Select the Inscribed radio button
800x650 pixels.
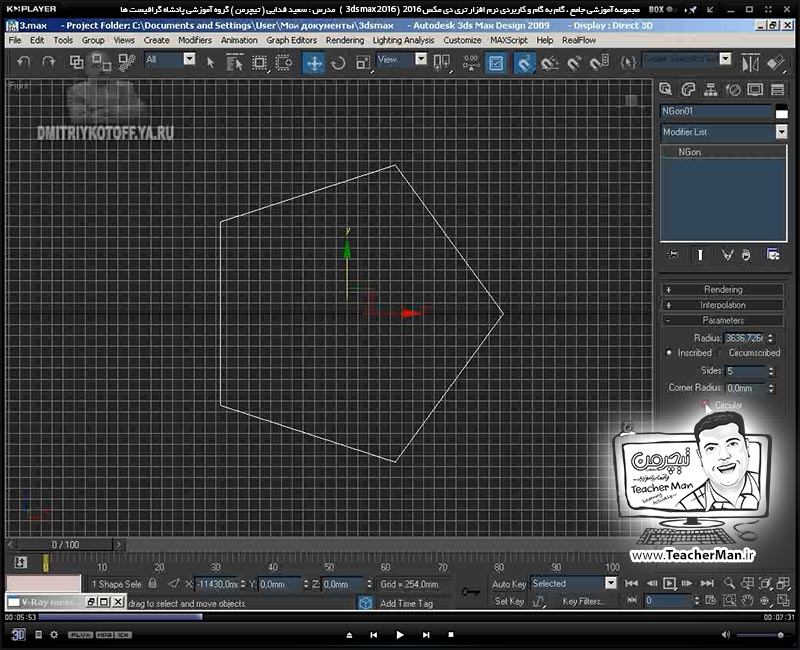(669, 353)
